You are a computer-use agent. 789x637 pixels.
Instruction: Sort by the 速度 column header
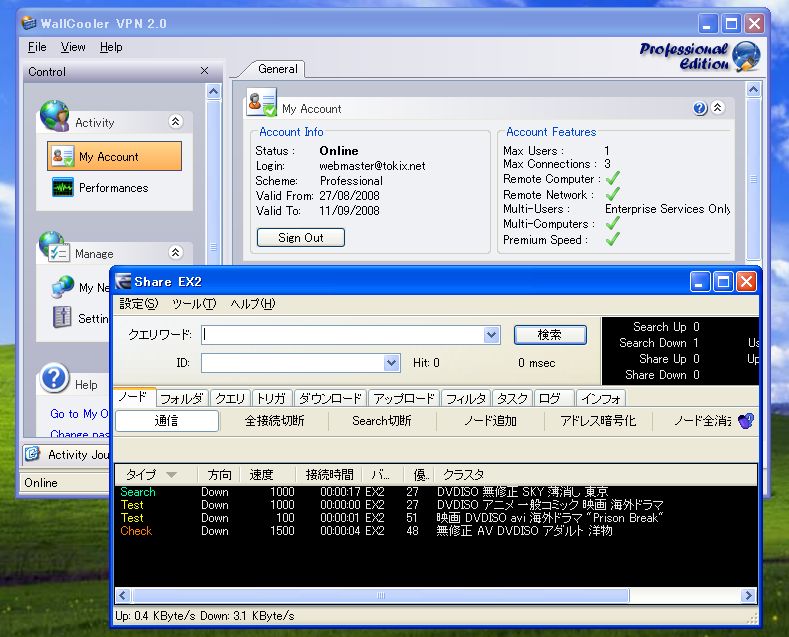[269, 474]
